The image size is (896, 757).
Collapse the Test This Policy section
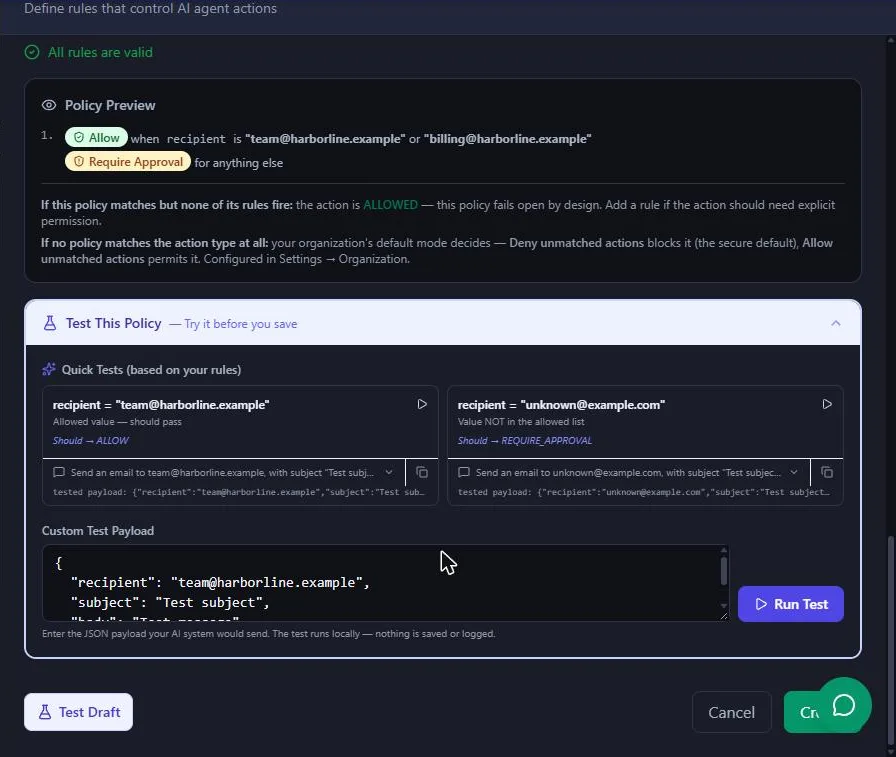click(x=835, y=323)
